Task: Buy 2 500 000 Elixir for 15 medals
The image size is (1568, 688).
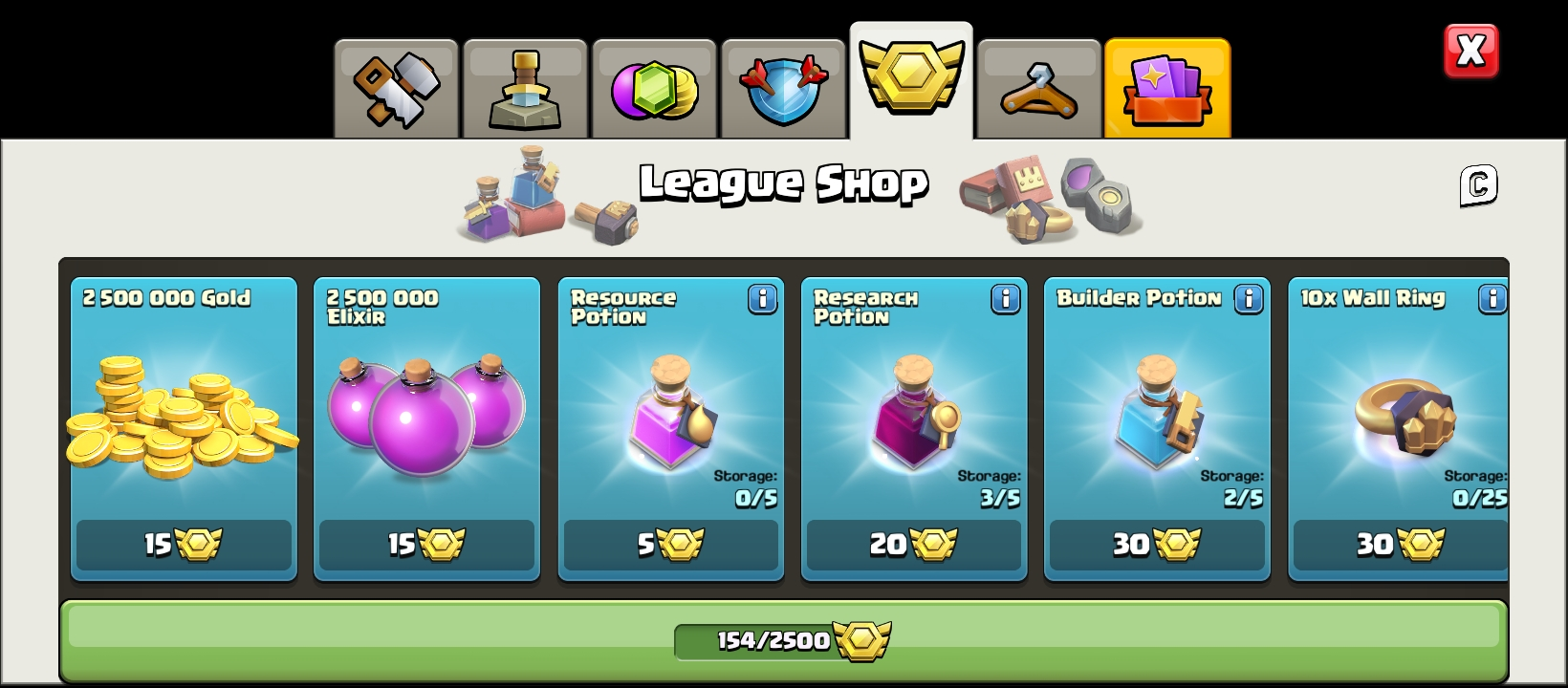Action: (x=426, y=545)
